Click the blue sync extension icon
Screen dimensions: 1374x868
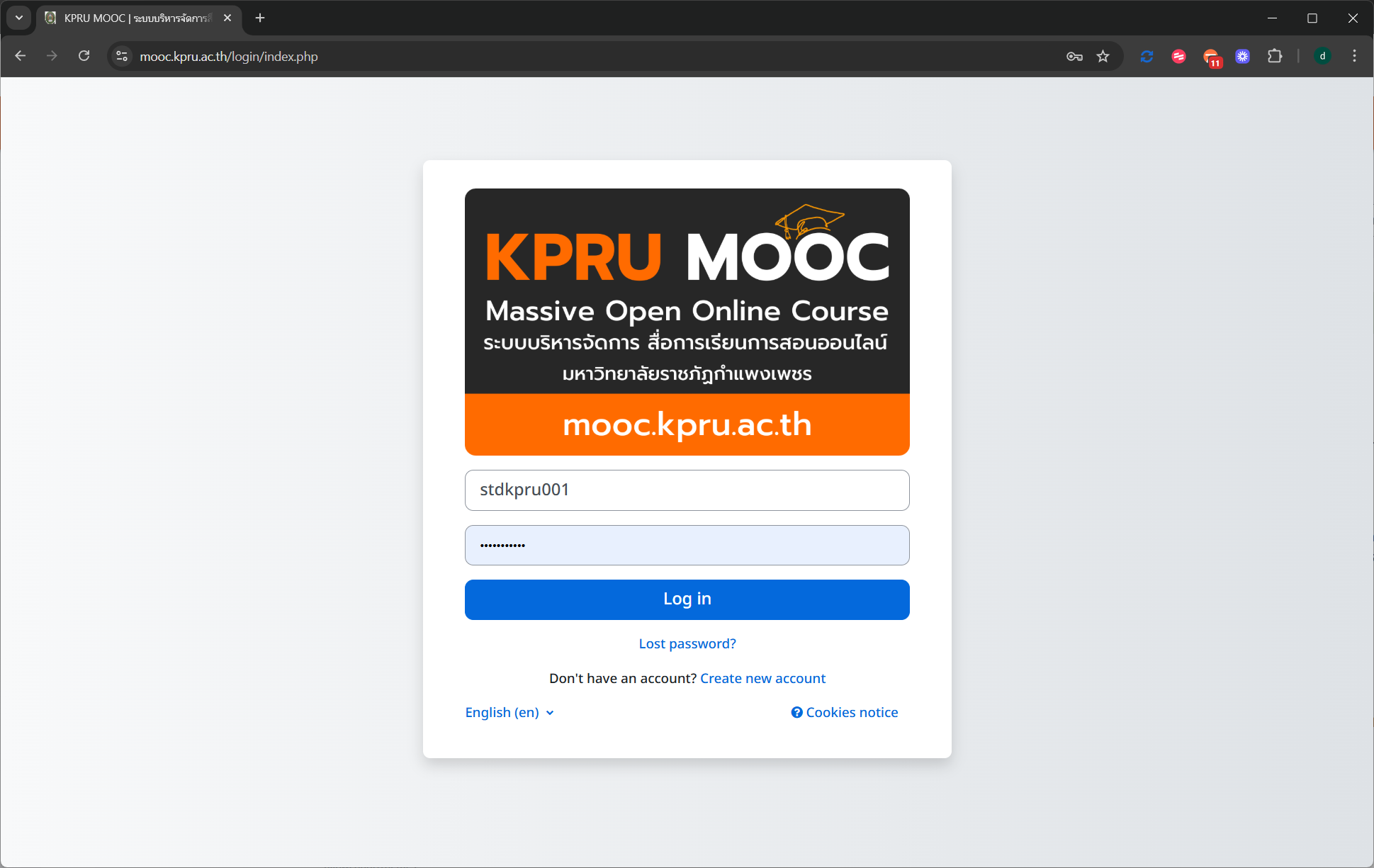[x=1147, y=56]
